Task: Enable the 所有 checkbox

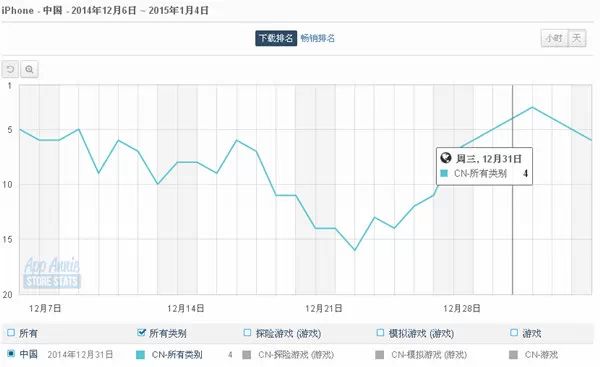Action: [x=11, y=333]
